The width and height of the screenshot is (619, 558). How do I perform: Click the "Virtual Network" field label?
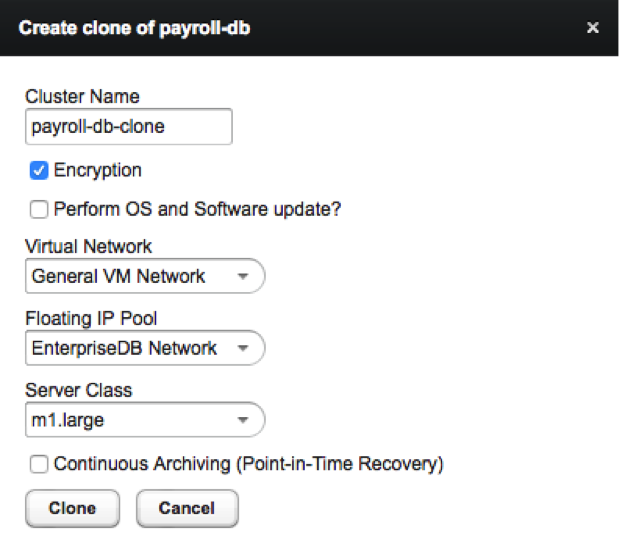pyautogui.click(x=88, y=246)
